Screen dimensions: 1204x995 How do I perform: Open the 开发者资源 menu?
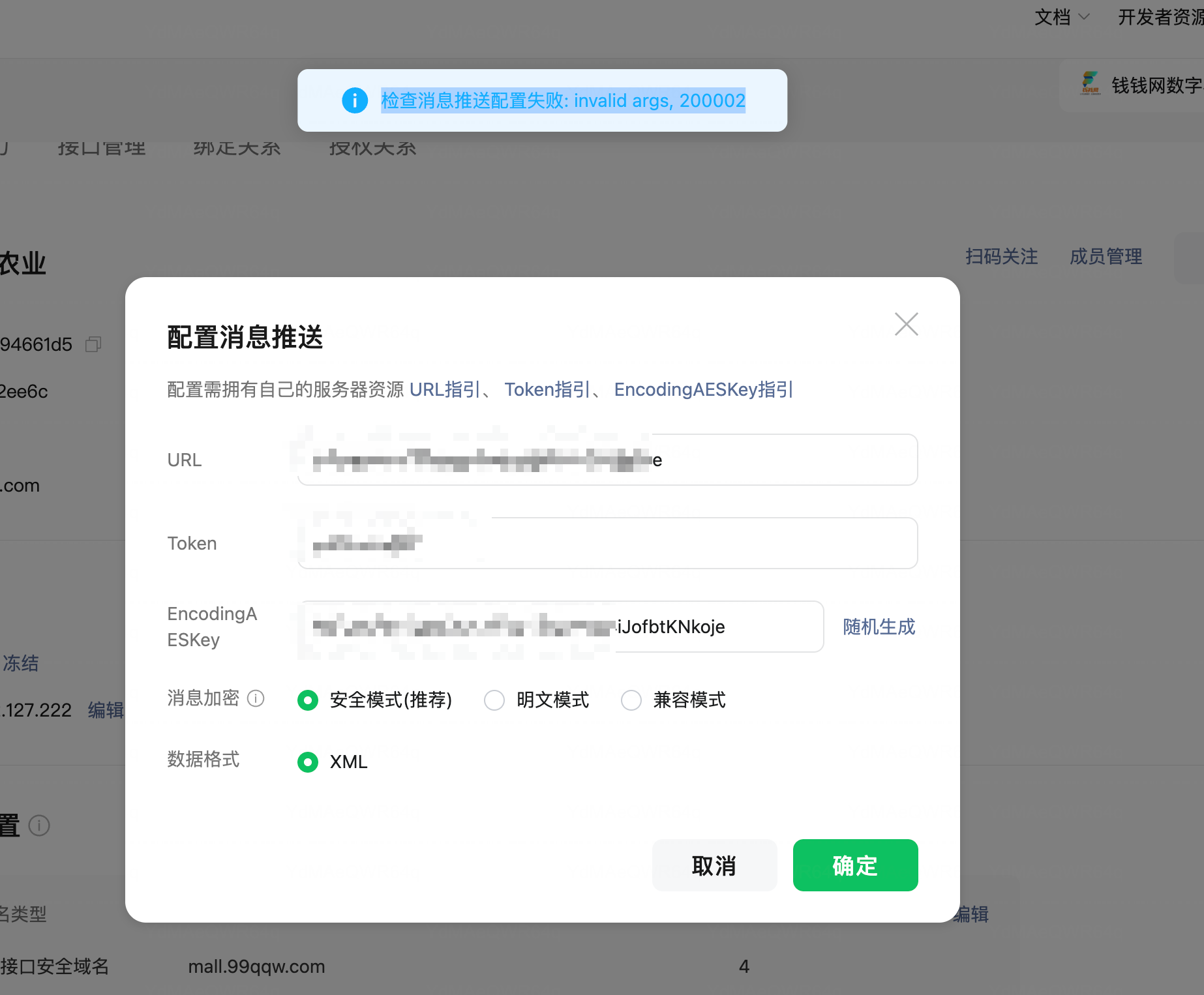point(1161,17)
